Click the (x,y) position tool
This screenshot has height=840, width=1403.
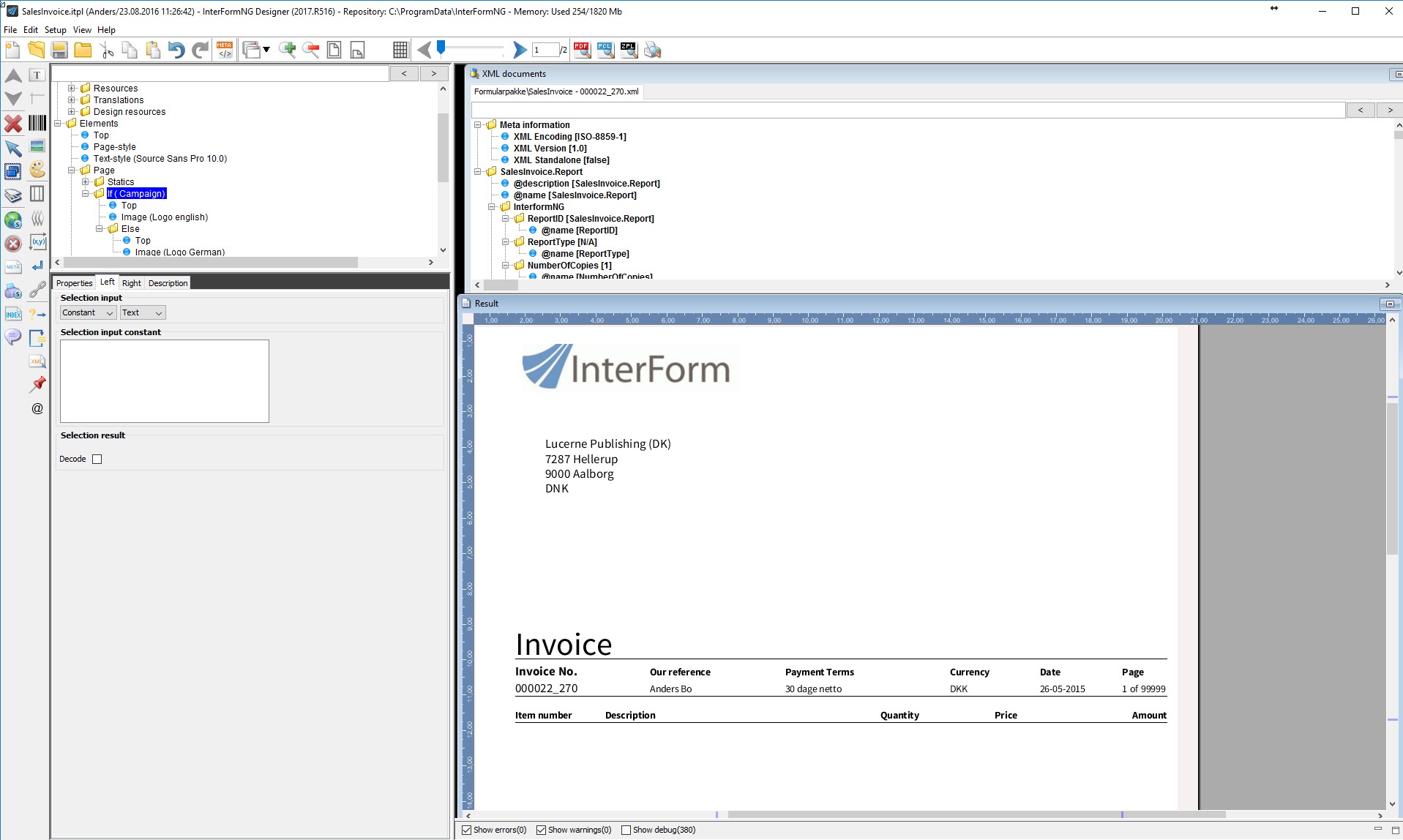click(x=37, y=241)
